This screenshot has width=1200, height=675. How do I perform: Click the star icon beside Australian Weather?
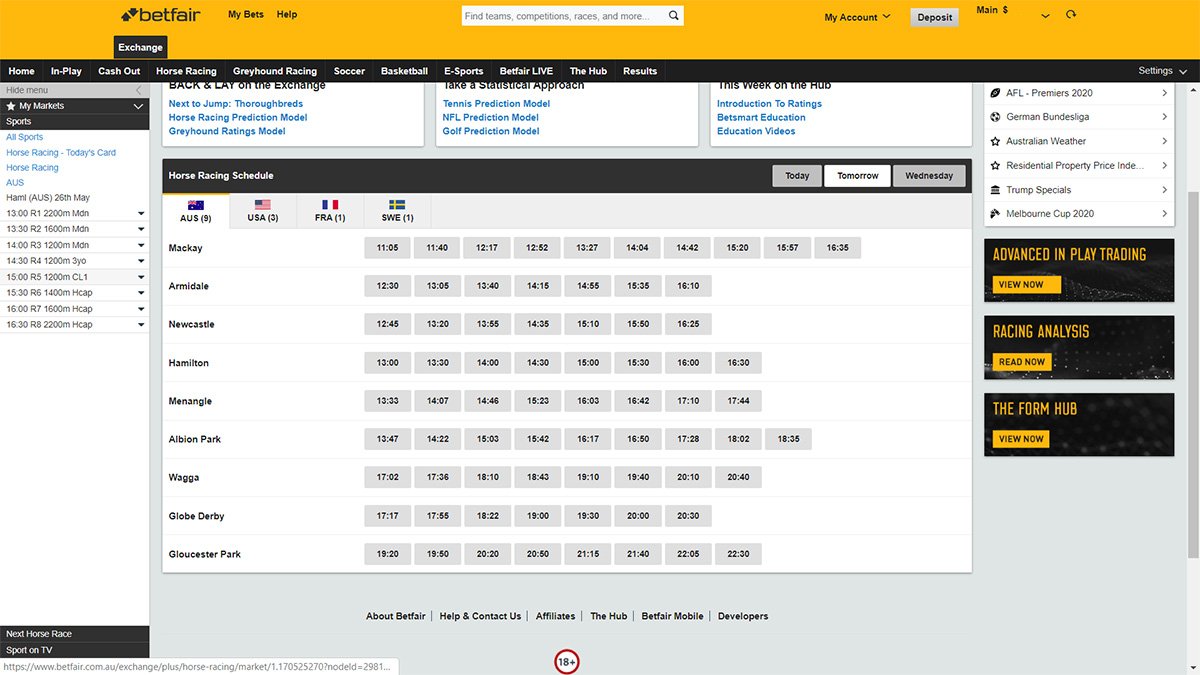(993, 141)
